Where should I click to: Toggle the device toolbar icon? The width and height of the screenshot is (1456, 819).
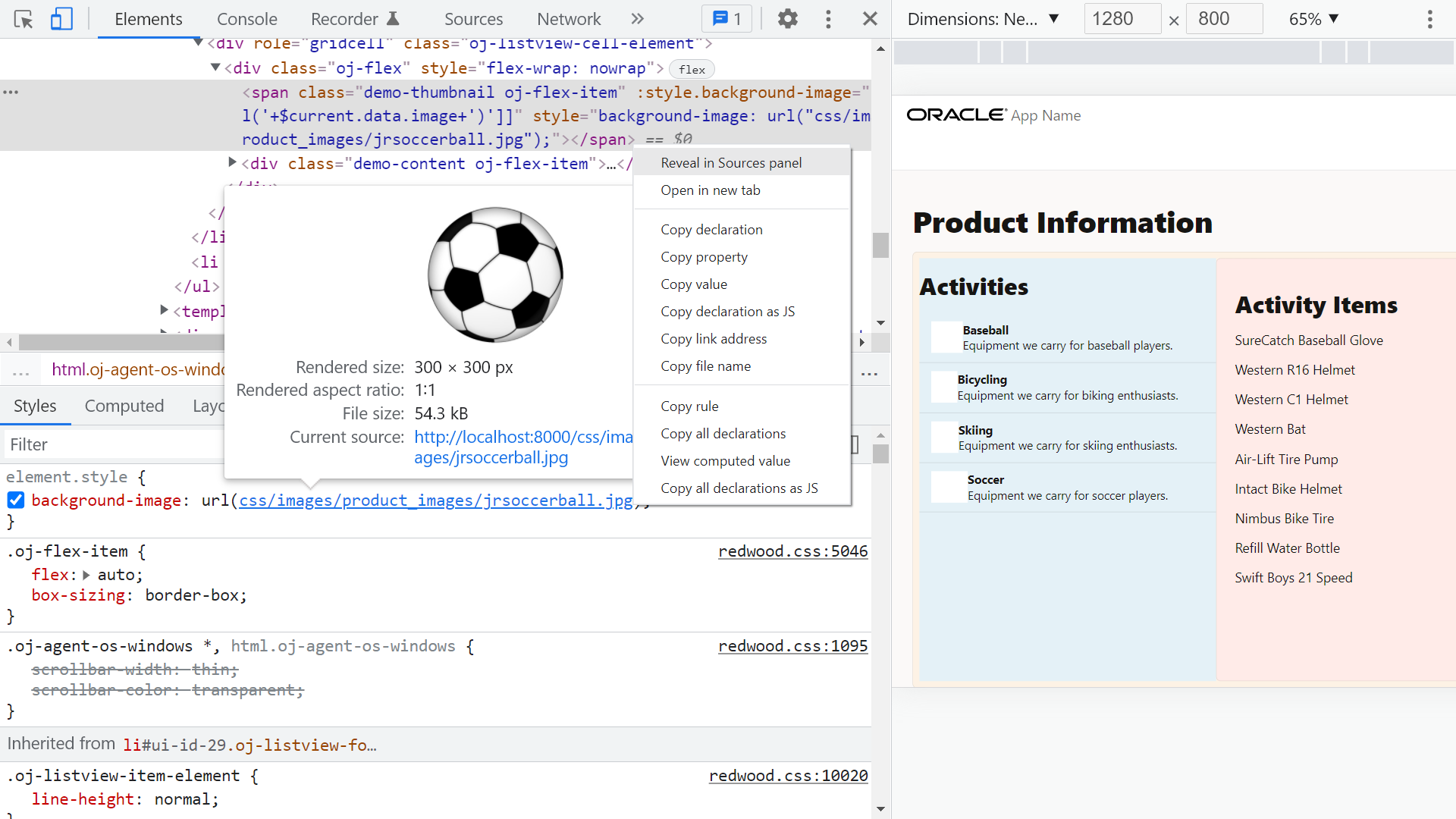(61, 19)
